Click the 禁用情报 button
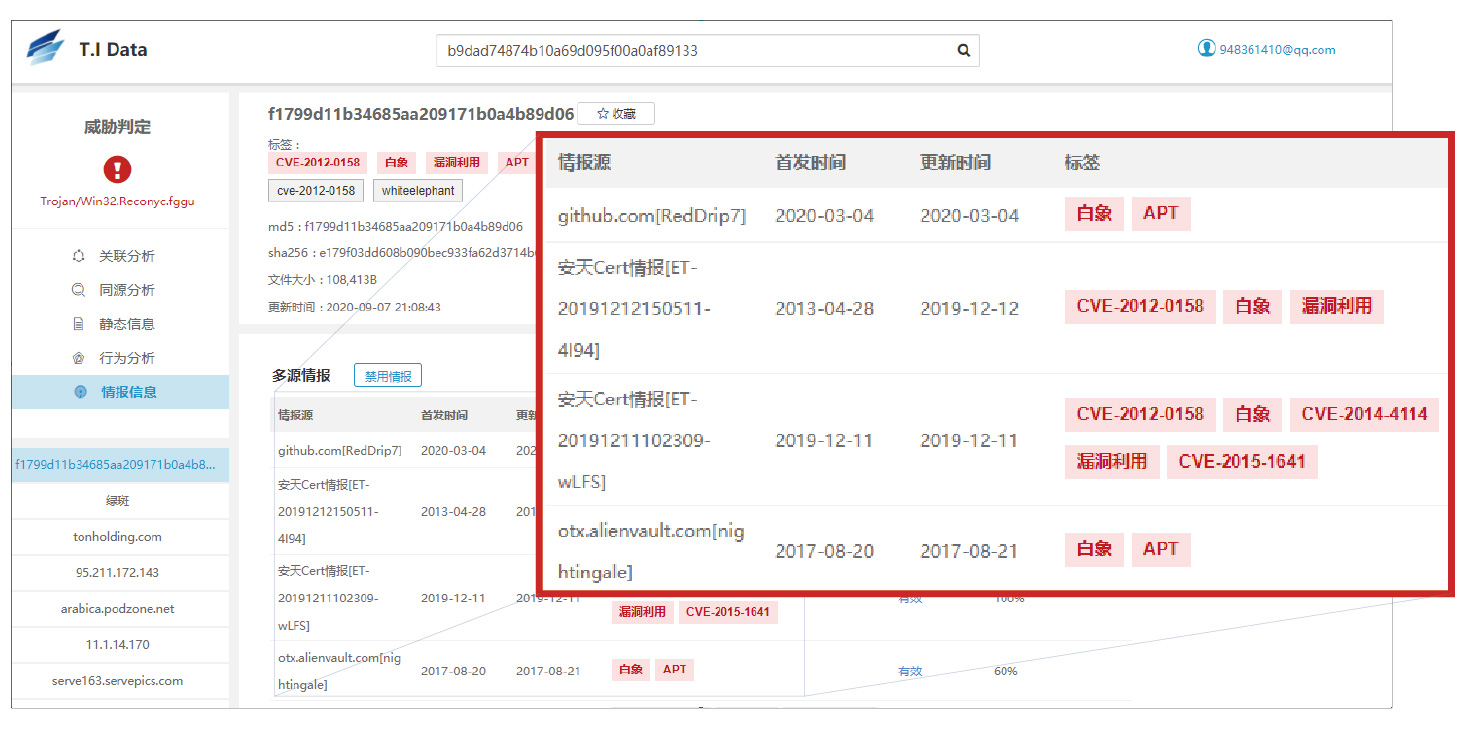 tap(388, 376)
